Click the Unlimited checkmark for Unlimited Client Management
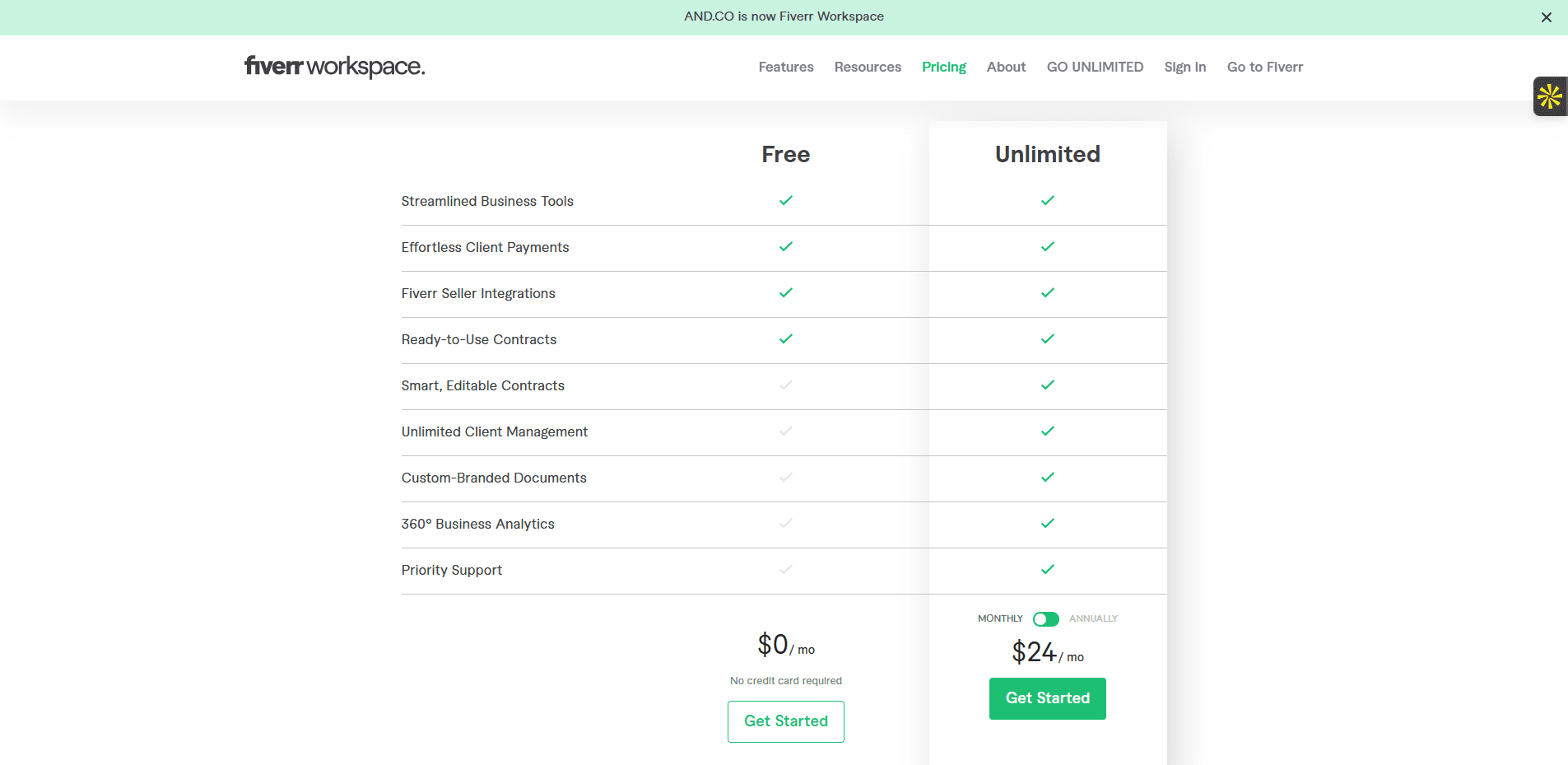 click(x=1048, y=431)
